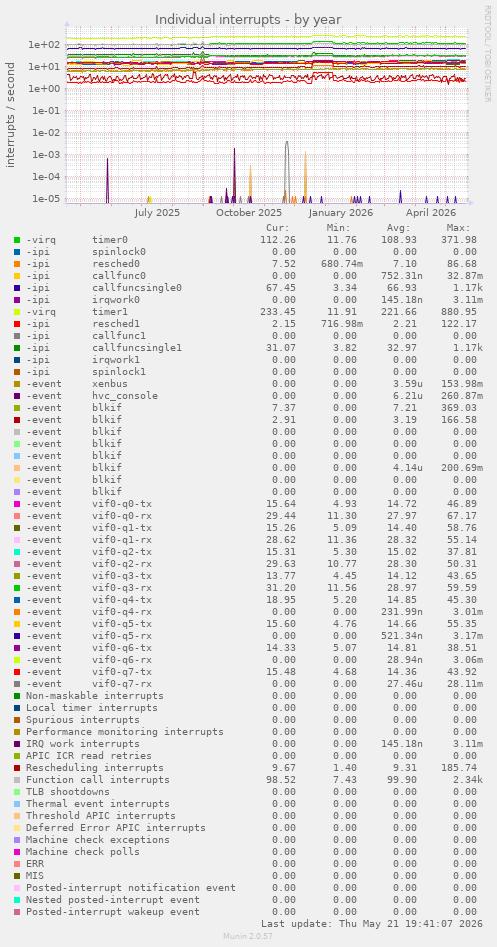Viewport: 497px width, 947px height.
Task: Click the cyan vif0-q2-tx legend swatch
Action: tap(17, 552)
